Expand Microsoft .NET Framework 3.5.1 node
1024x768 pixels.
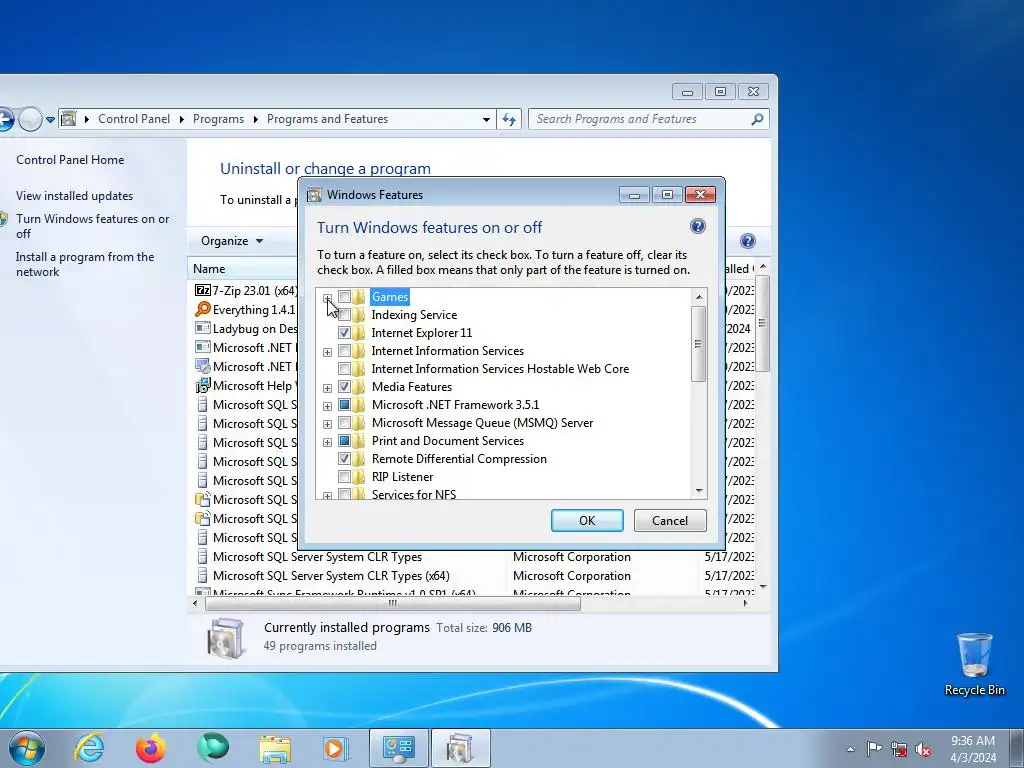point(327,406)
